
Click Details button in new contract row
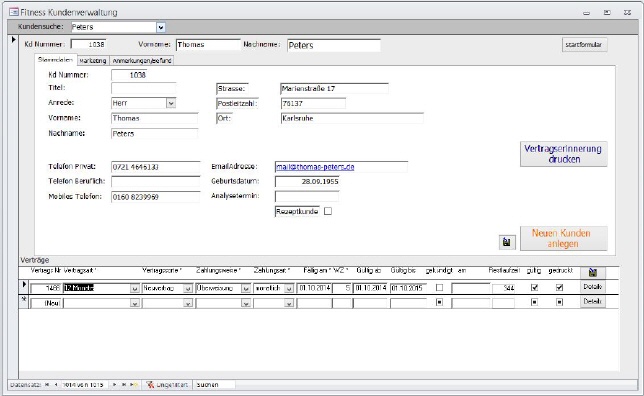pos(592,302)
